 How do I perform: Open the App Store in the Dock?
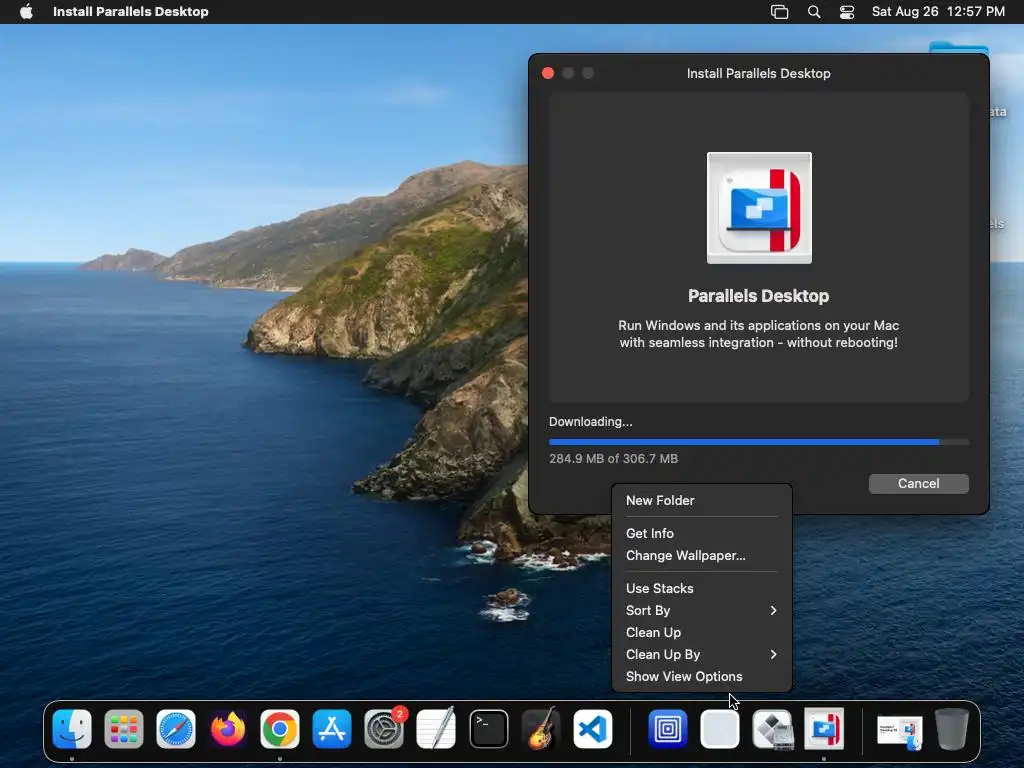pos(332,729)
